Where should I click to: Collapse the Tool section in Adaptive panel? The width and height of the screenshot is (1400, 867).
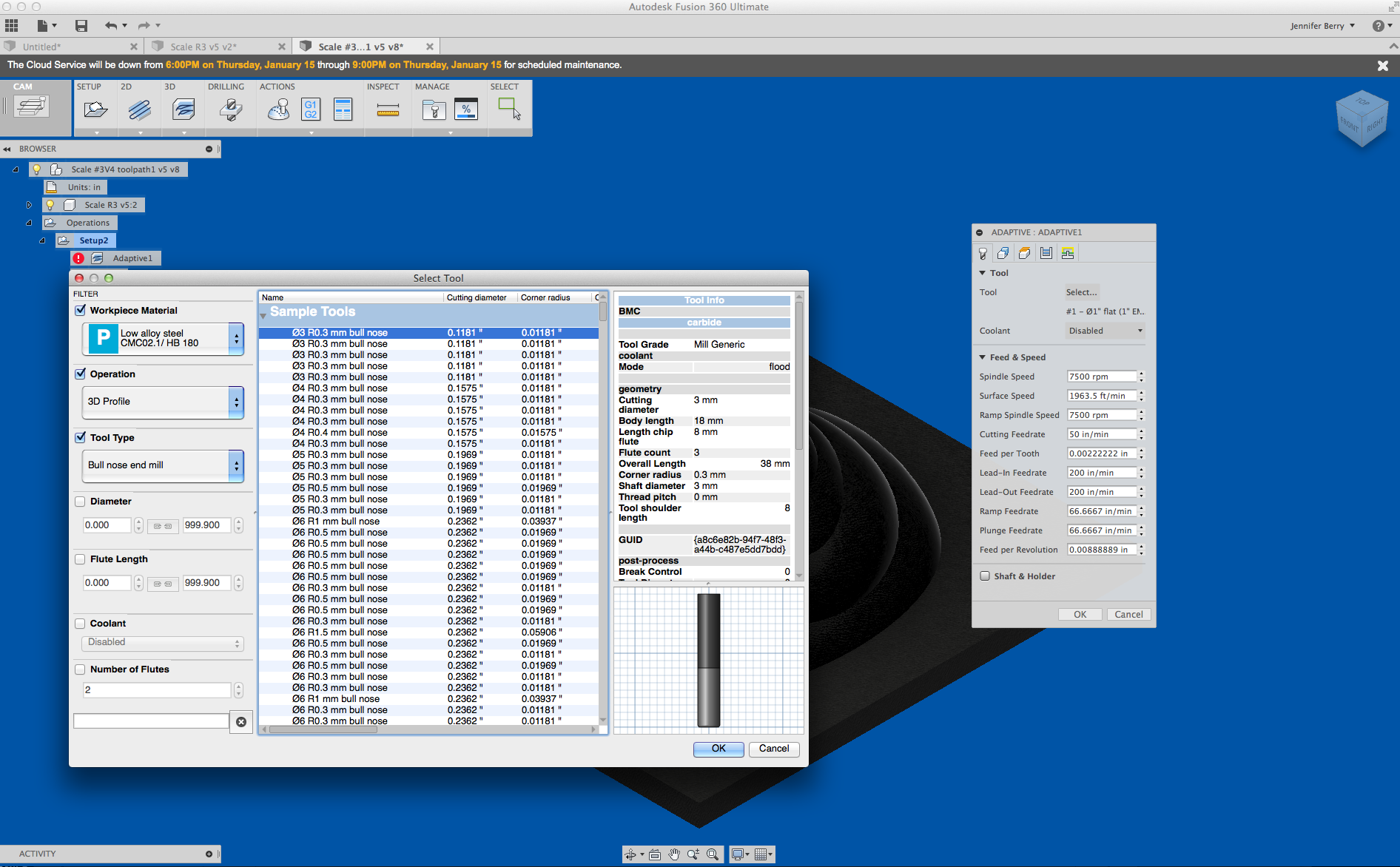point(982,273)
